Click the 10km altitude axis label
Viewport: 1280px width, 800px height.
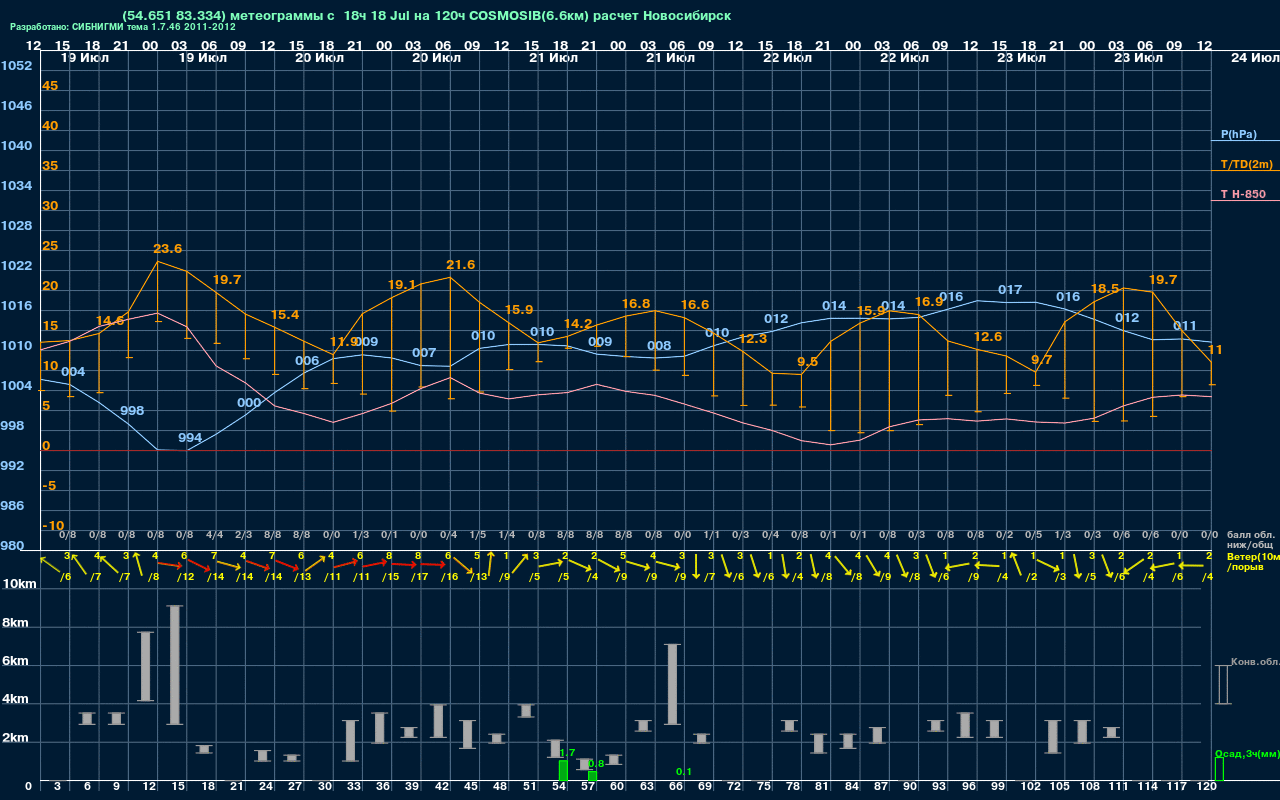17,584
